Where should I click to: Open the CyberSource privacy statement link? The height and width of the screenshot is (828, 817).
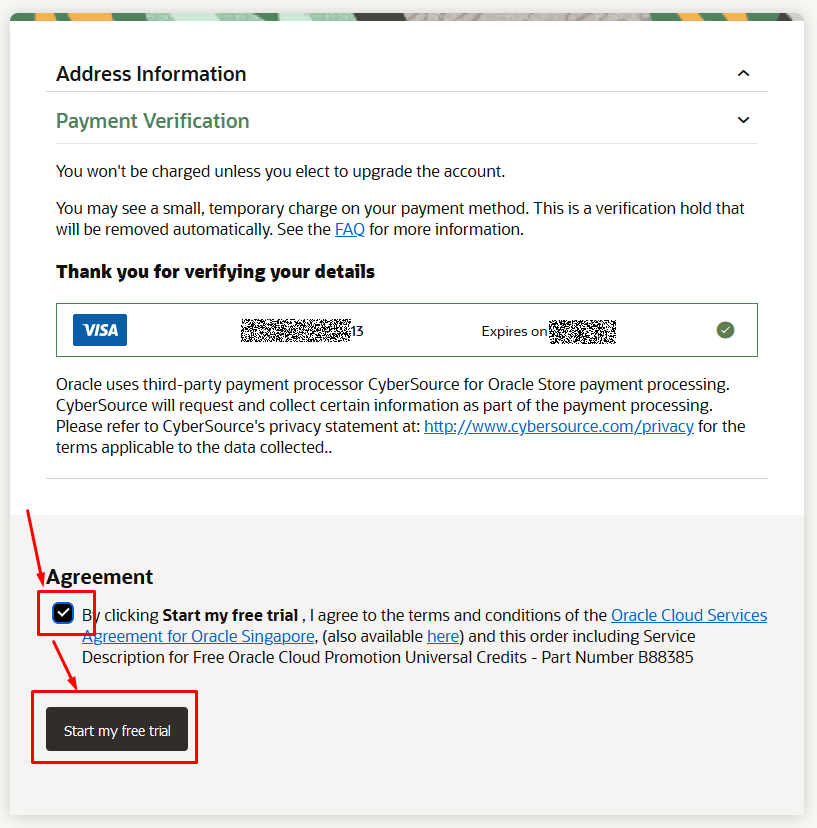(x=559, y=427)
